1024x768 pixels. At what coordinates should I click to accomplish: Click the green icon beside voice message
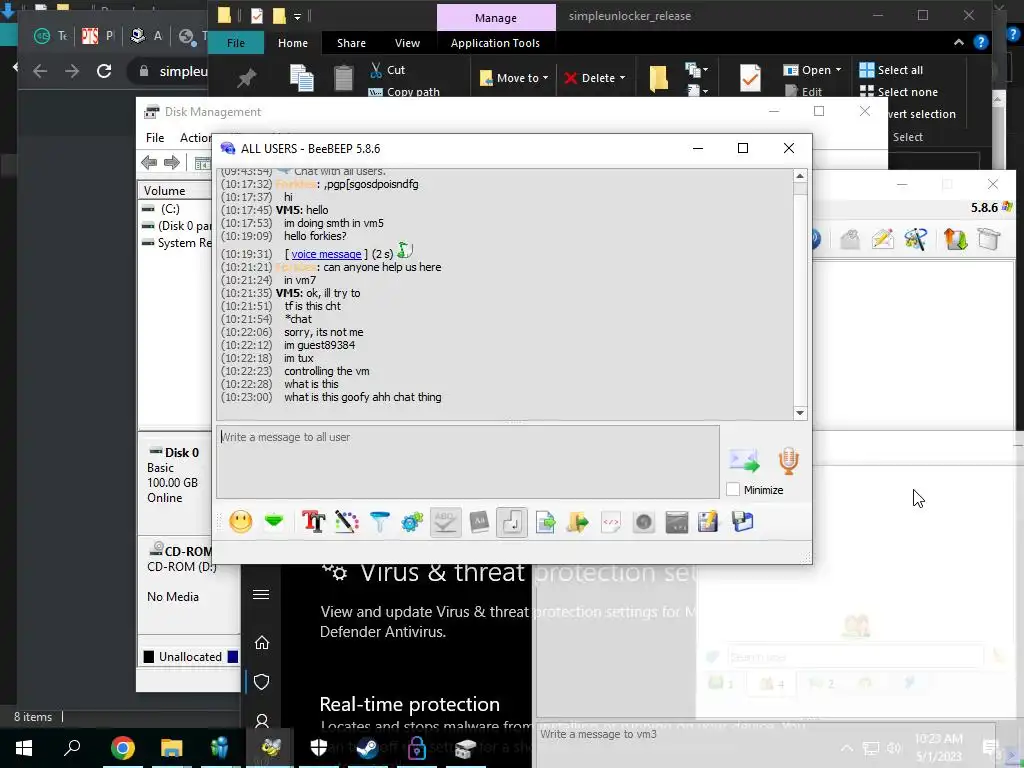pos(405,250)
